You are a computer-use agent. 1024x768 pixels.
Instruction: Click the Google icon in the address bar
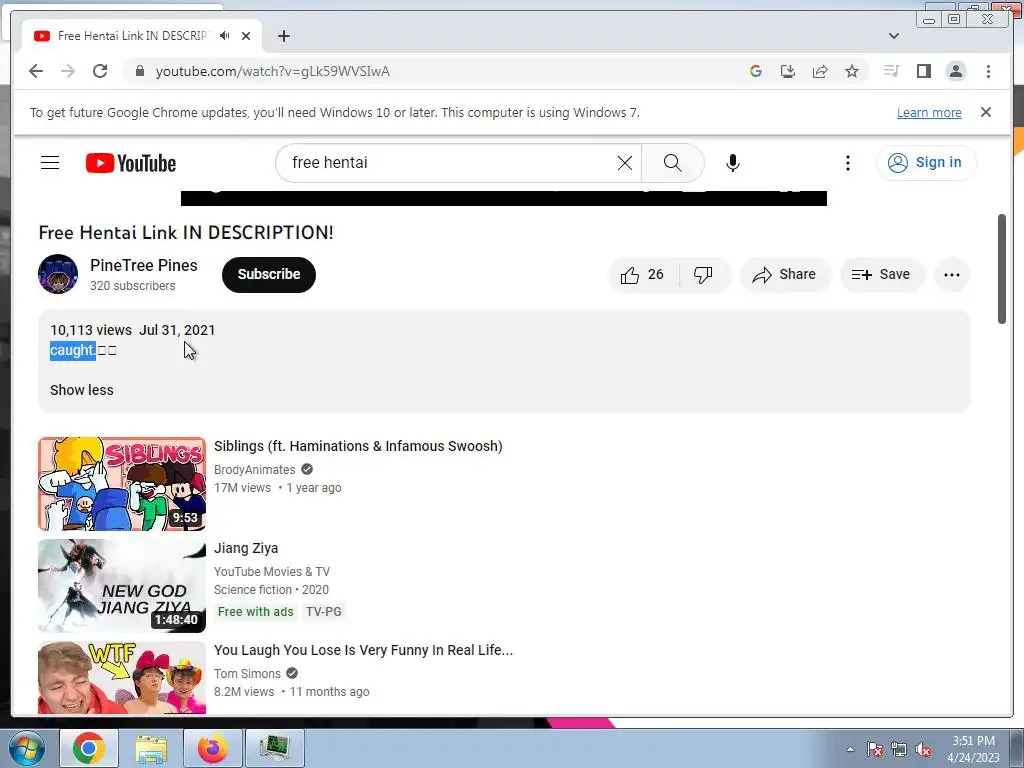(x=756, y=71)
